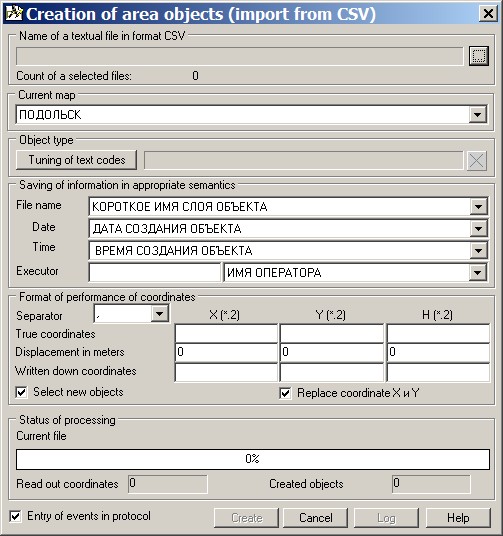This screenshot has height=536, width=503.
Task: Close the CSV import dialog
Action: coord(488,14)
